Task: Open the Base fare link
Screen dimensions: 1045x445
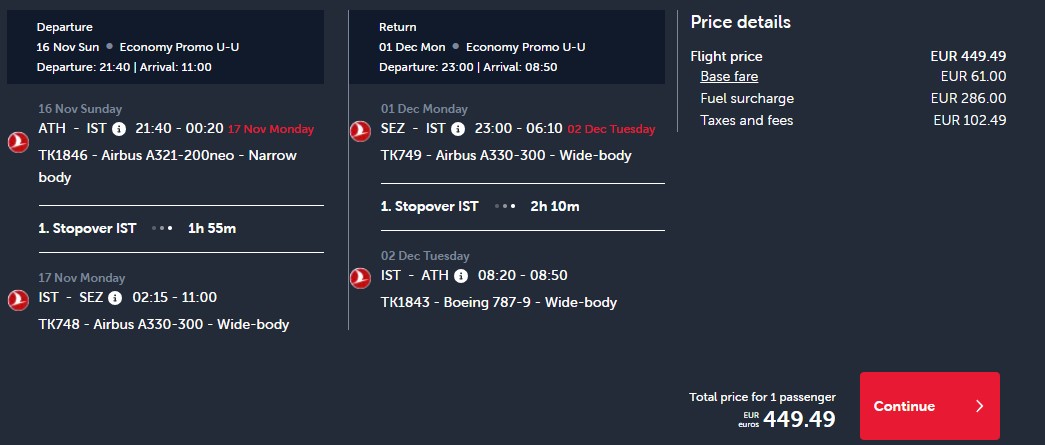Action: [x=729, y=76]
